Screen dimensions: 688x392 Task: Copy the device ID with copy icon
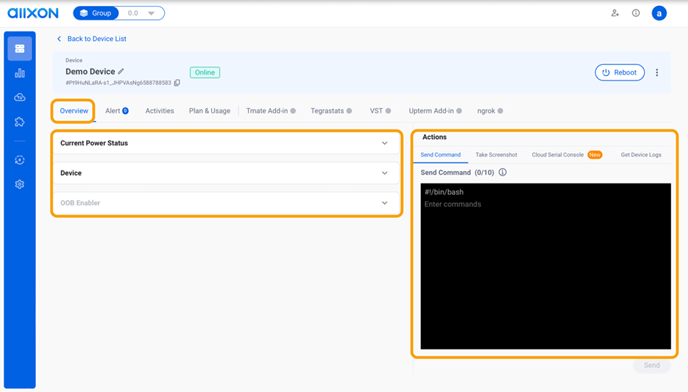tap(177, 83)
